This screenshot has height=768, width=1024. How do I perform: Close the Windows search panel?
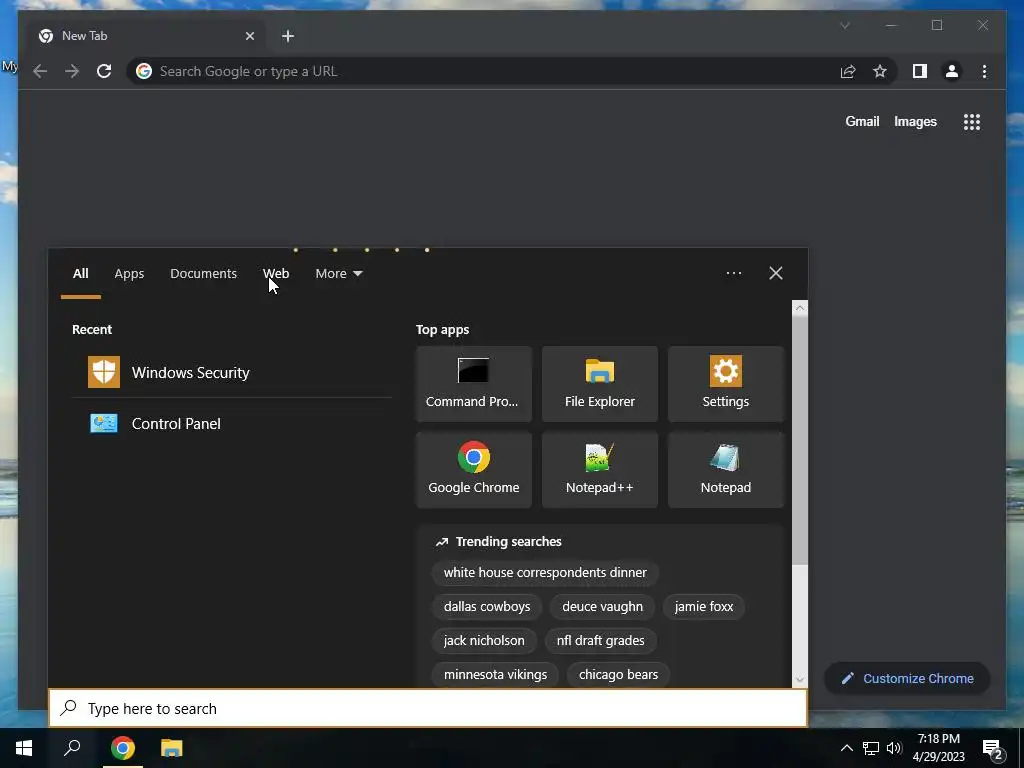pos(776,273)
